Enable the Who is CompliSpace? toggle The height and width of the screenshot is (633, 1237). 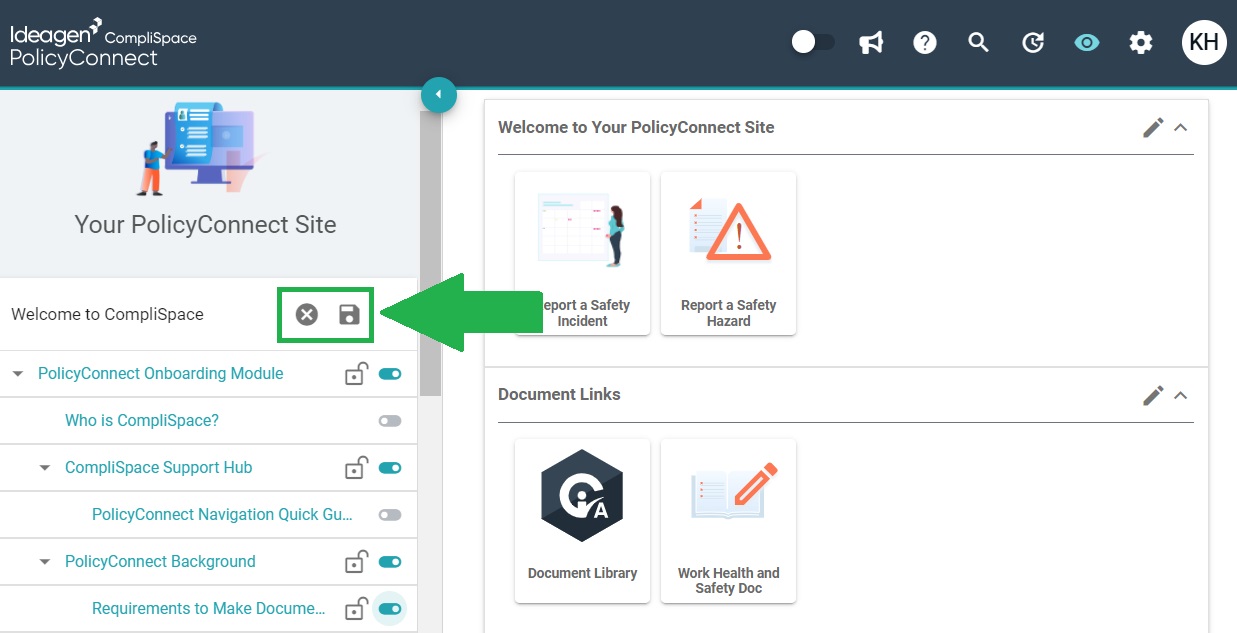(x=390, y=421)
